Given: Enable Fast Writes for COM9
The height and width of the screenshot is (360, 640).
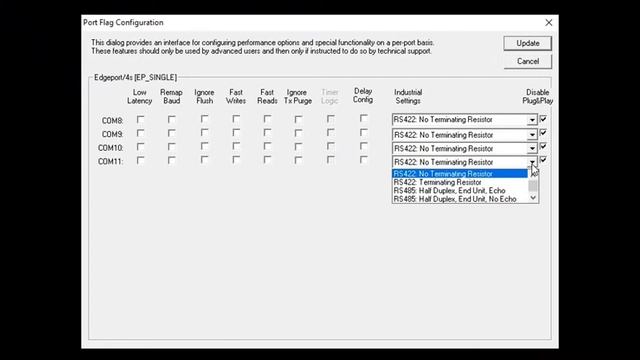Looking at the screenshot, I should point(236,133).
